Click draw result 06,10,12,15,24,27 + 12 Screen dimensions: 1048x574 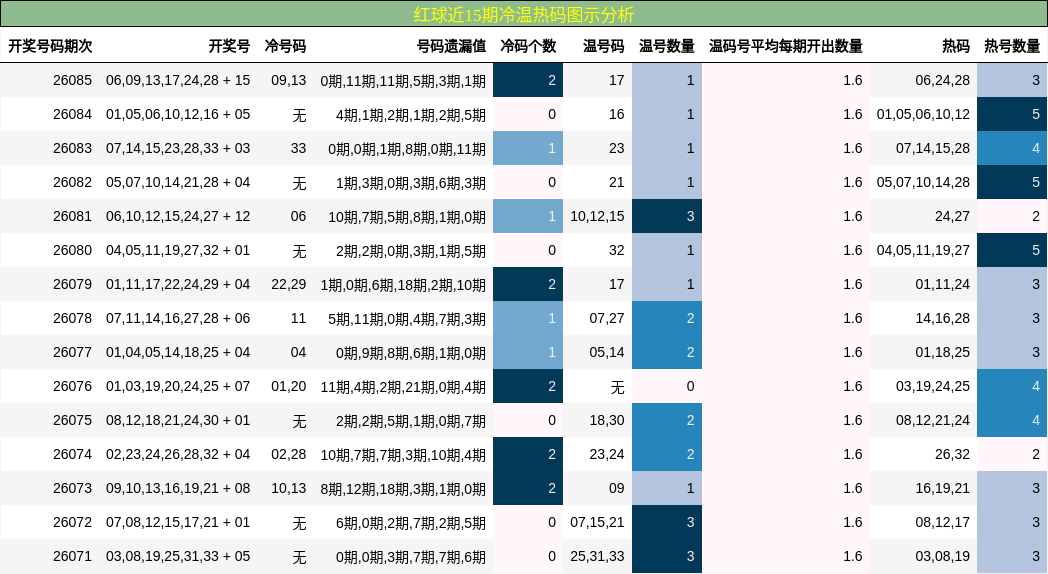(x=178, y=217)
